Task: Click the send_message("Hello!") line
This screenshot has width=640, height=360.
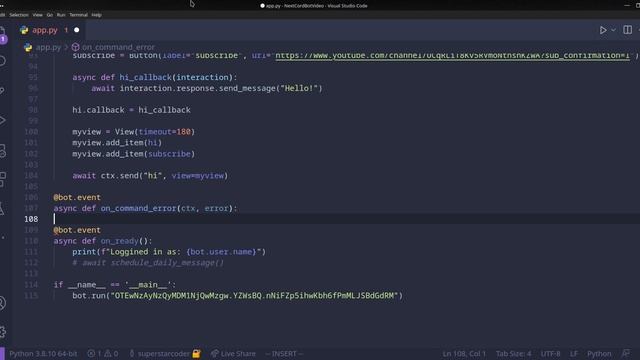Action: pos(207,89)
